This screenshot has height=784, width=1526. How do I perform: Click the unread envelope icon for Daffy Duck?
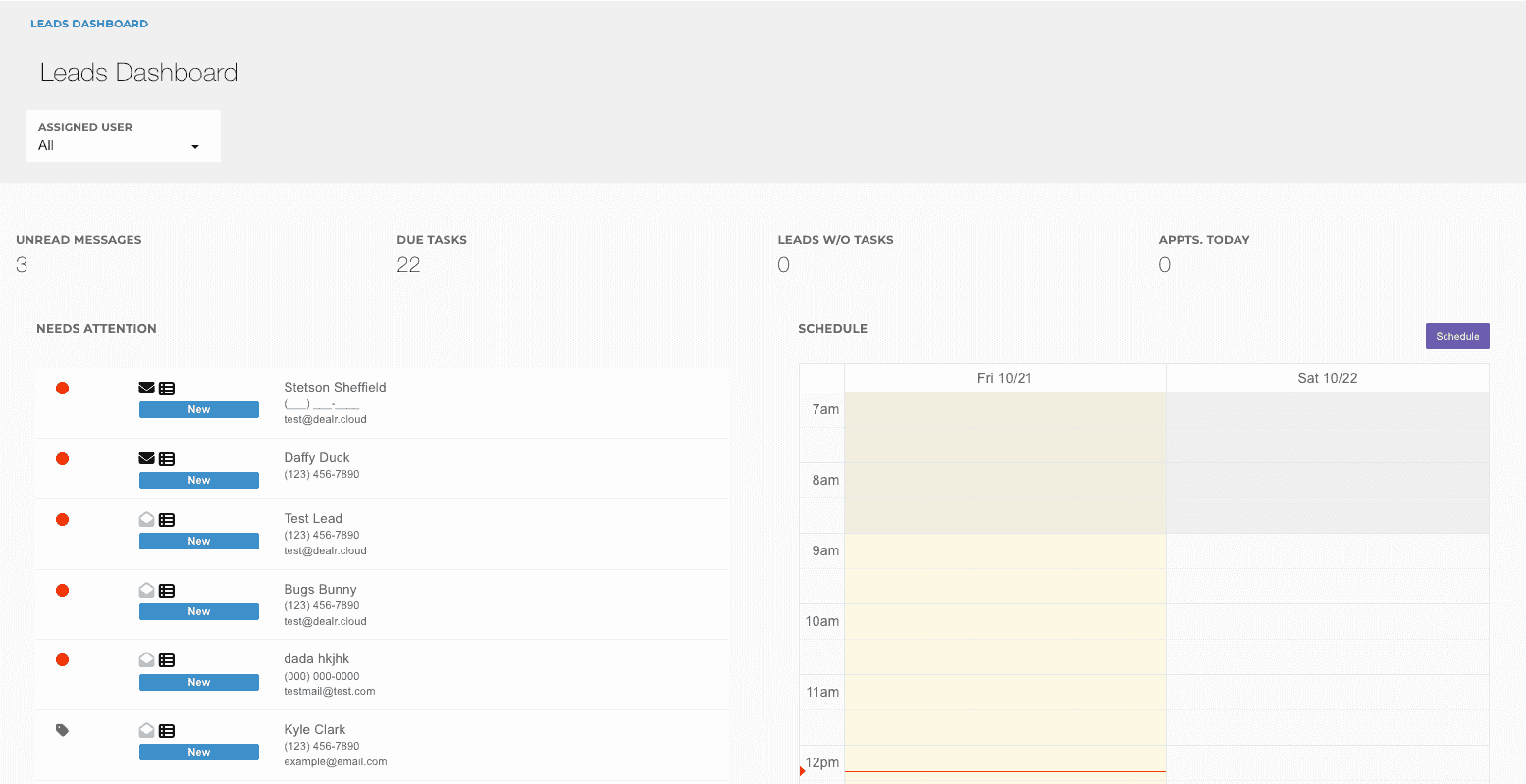coord(146,459)
